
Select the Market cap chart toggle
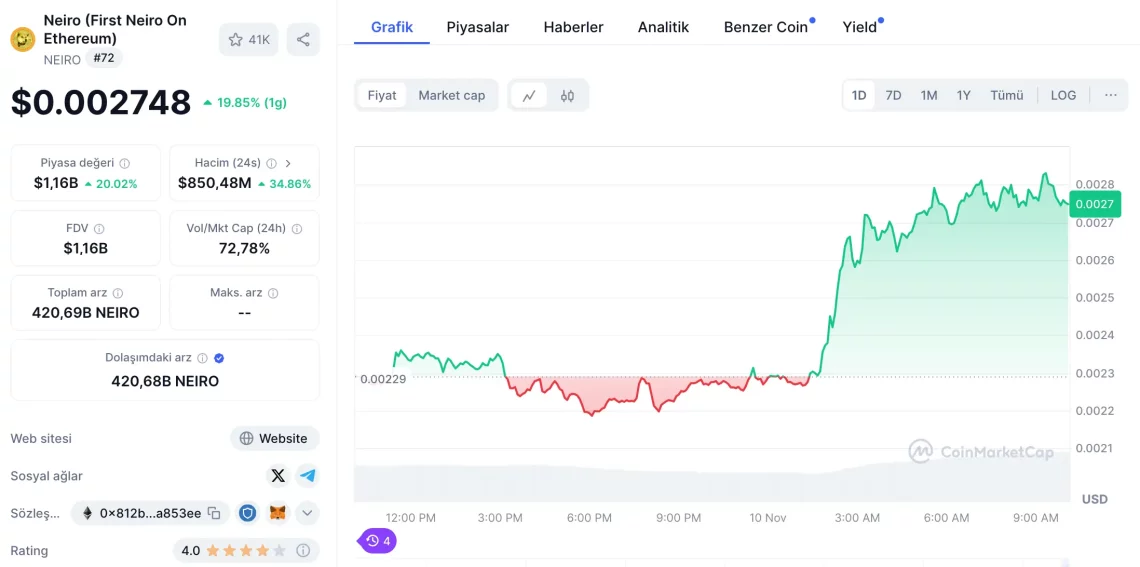[x=451, y=95]
